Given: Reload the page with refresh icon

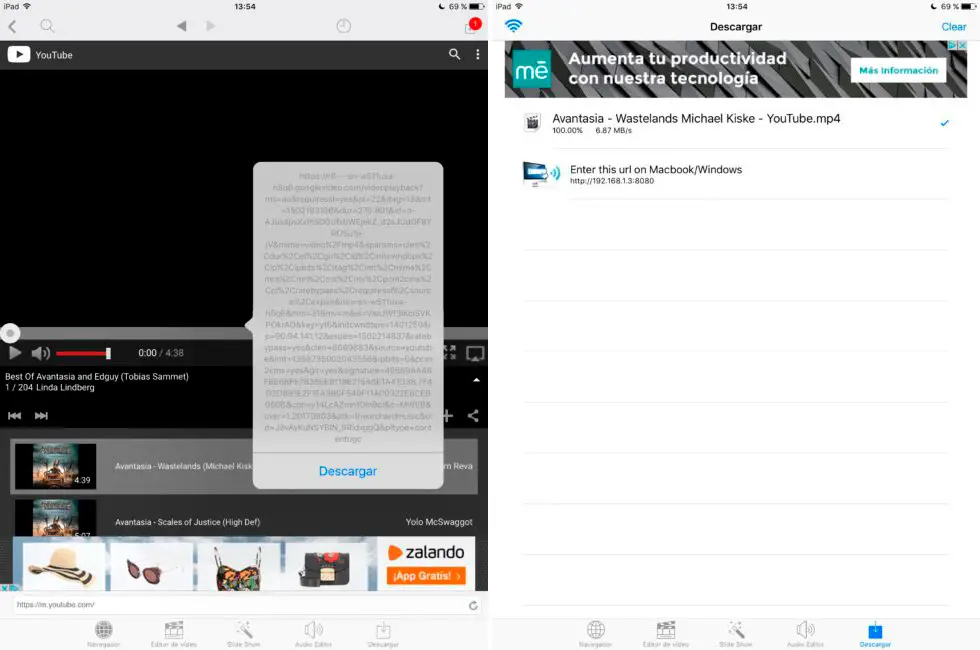Looking at the screenshot, I should (473, 605).
